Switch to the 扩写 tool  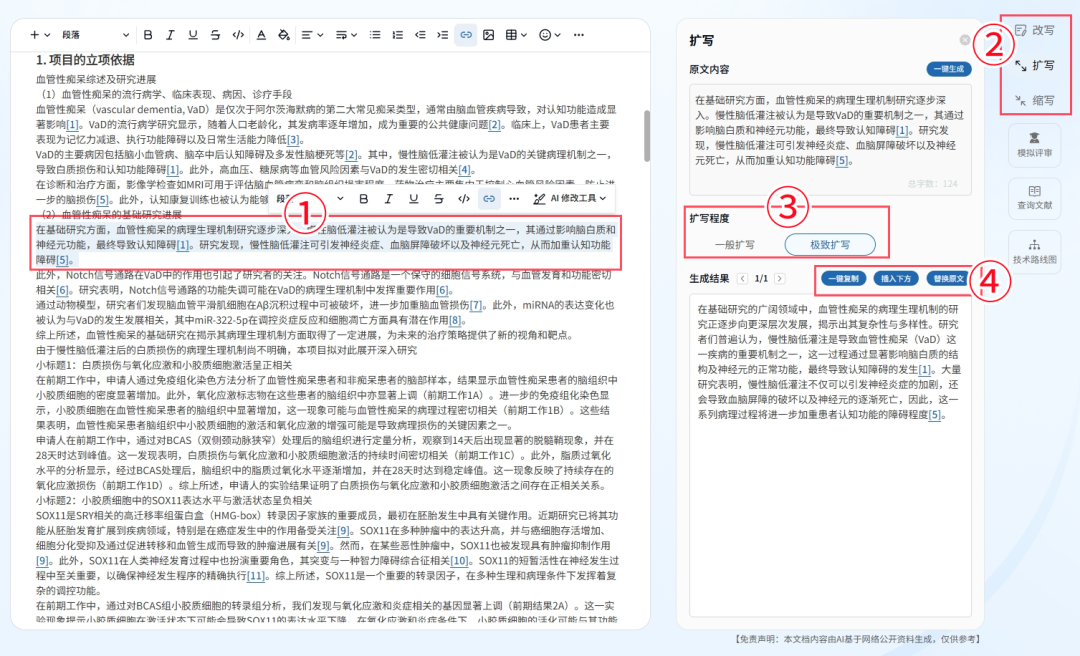1035,65
